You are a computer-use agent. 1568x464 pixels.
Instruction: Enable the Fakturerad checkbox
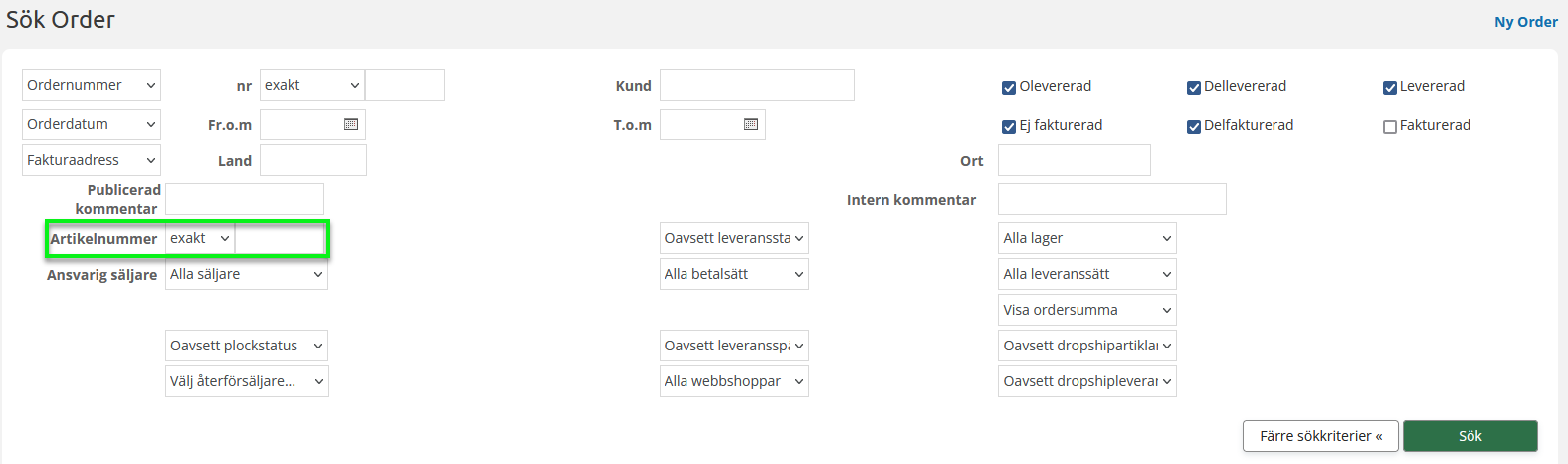(1390, 127)
